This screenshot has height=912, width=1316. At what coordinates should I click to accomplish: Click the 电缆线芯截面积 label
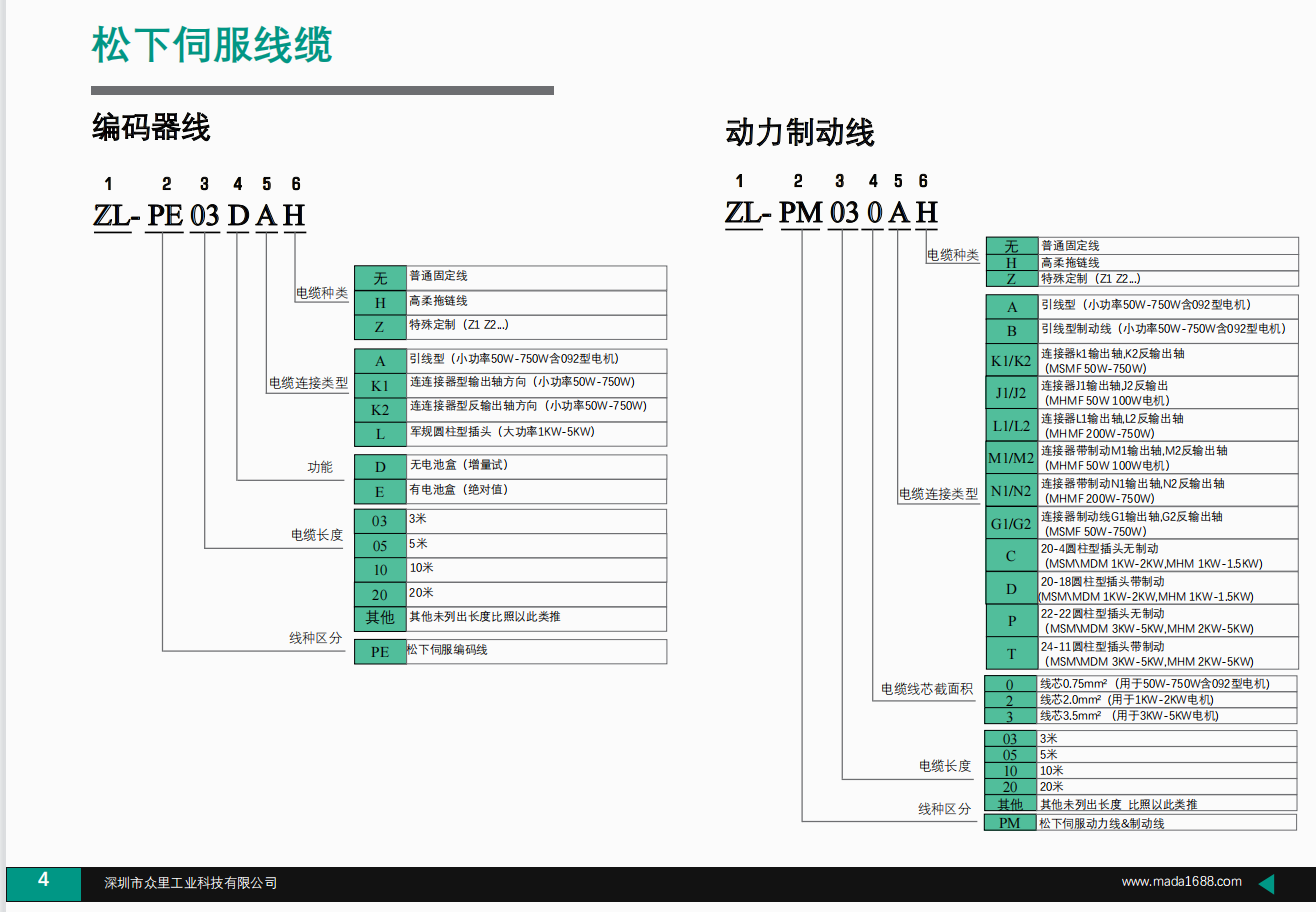click(x=926, y=689)
